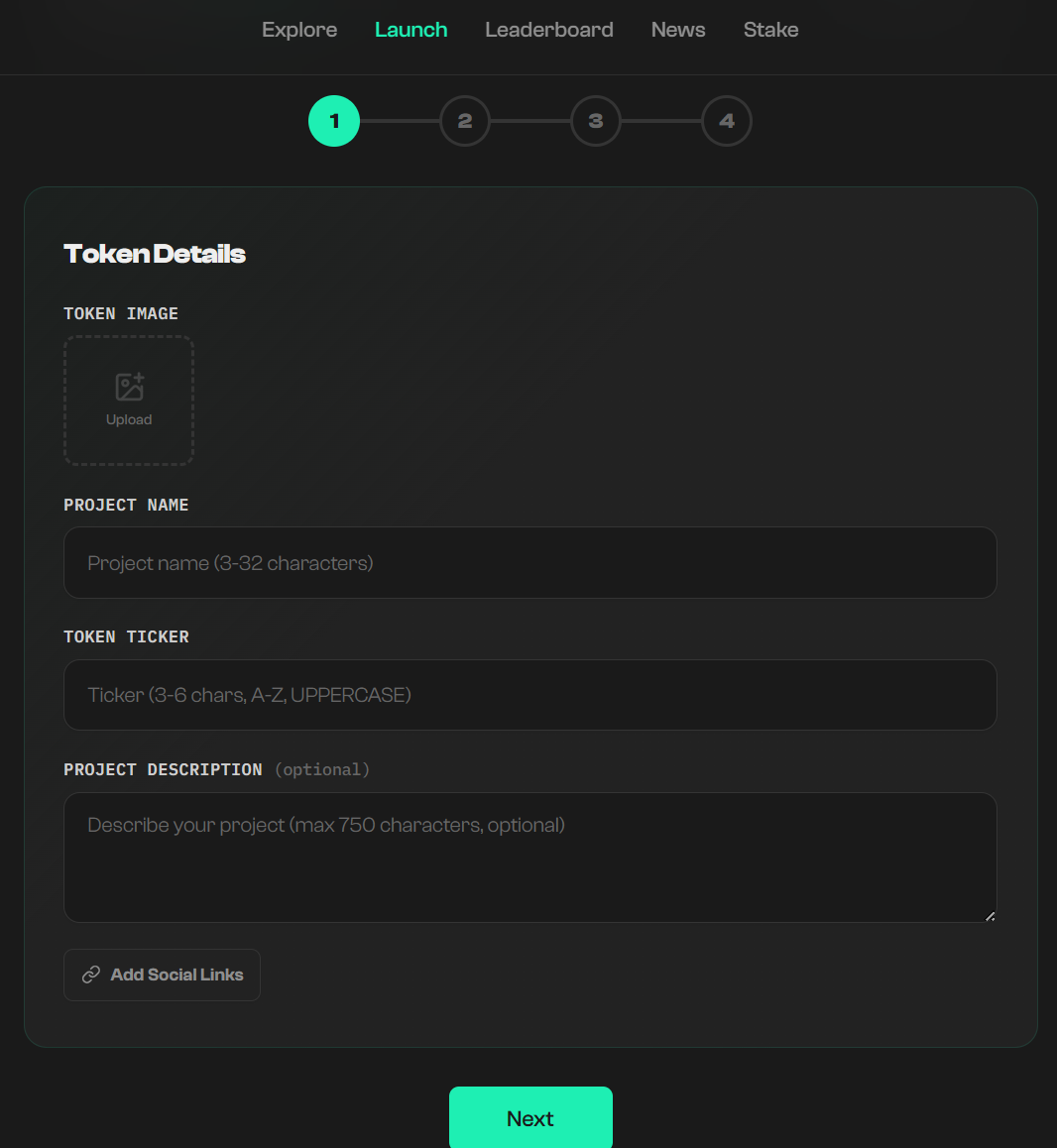Image resolution: width=1057 pixels, height=1148 pixels.
Task: Click the image upload icon
Action: click(x=130, y=387)
